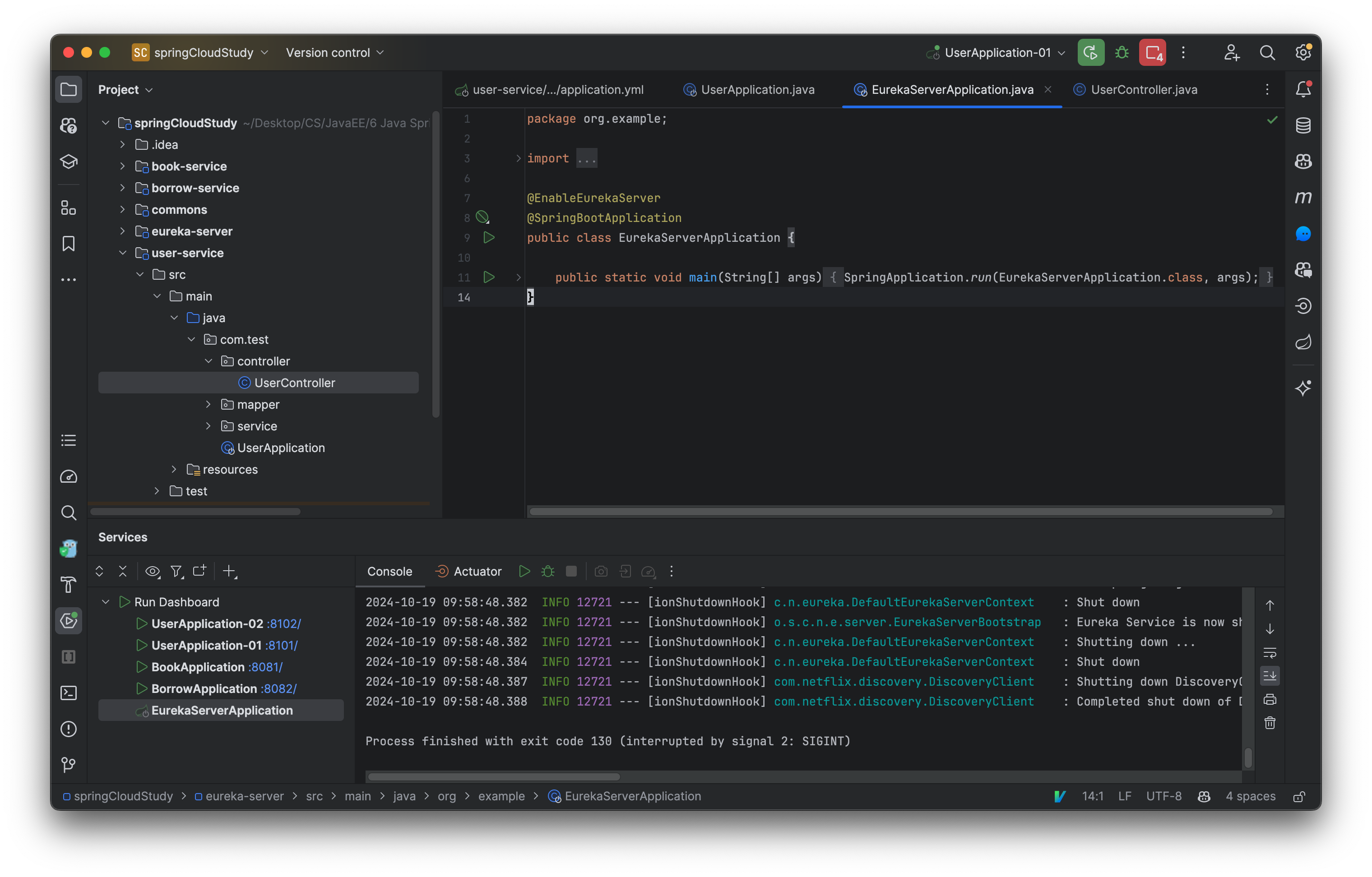The image size is (1372, 877).
Task: Run EurekaServerApplication class from gutter line 9
Action: [489, 237]
